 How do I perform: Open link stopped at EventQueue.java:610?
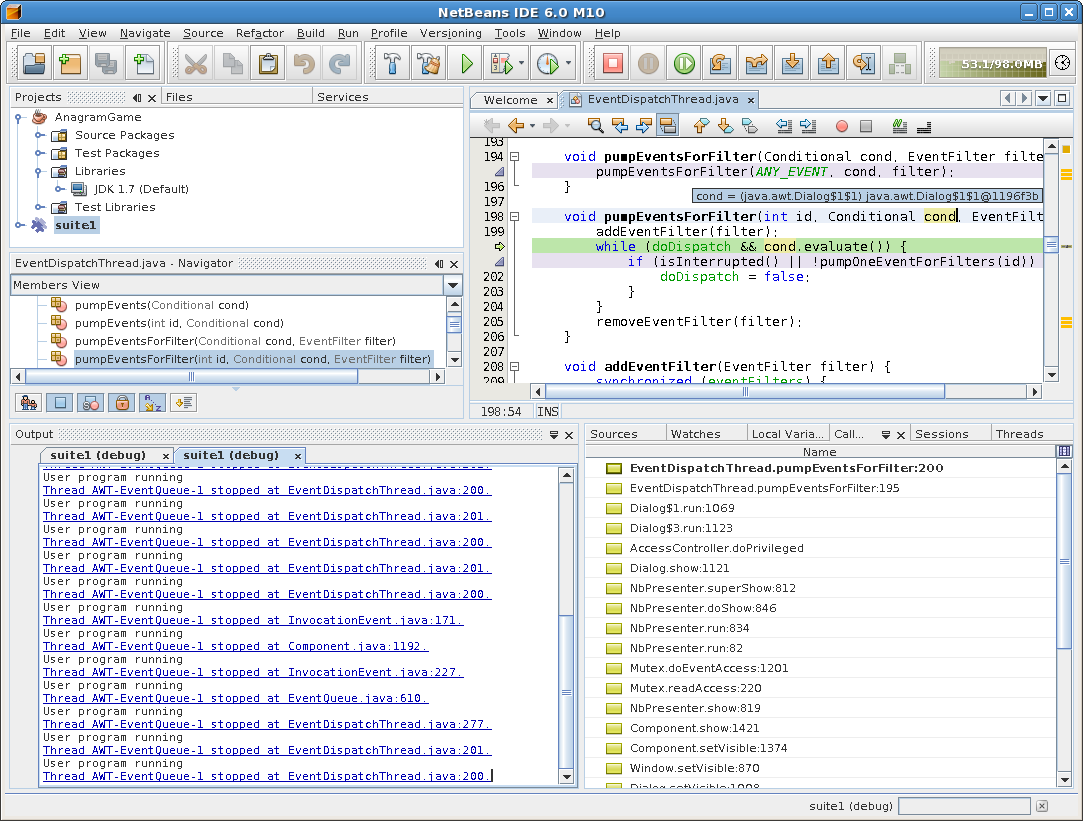click(x=236, y=699)
